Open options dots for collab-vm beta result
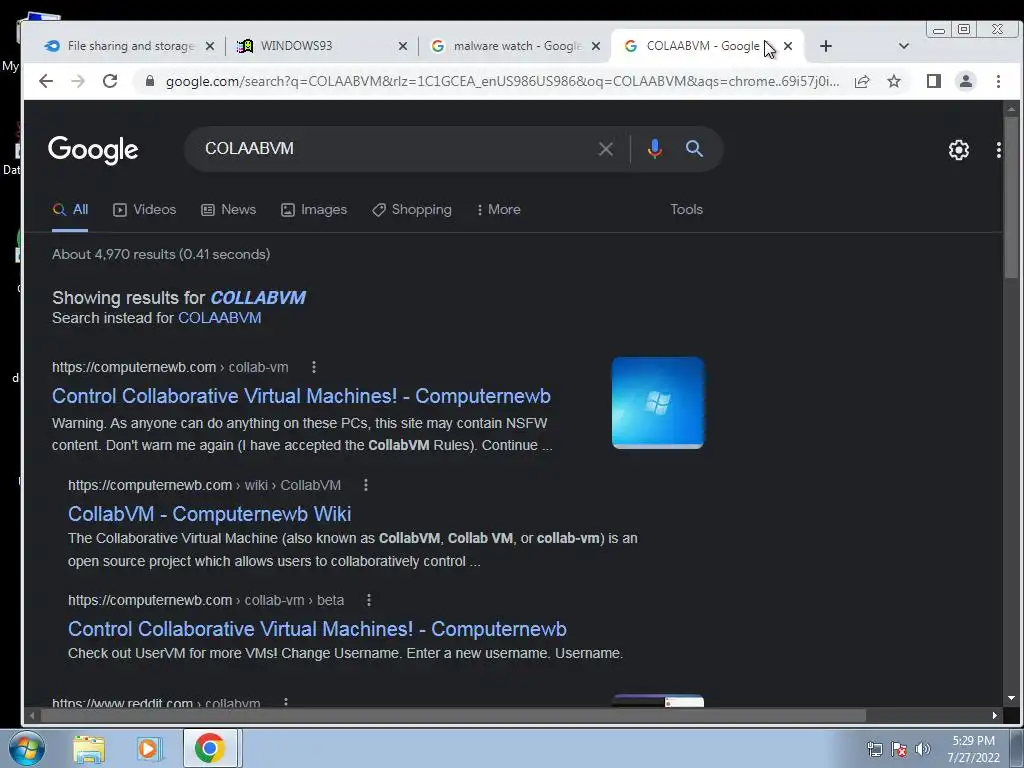 369,600
